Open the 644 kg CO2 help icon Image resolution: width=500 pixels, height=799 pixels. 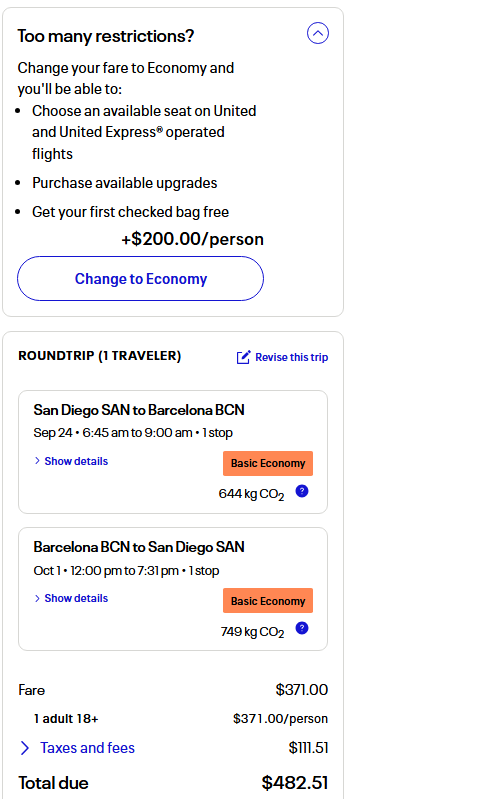click(x=302, y=491)
